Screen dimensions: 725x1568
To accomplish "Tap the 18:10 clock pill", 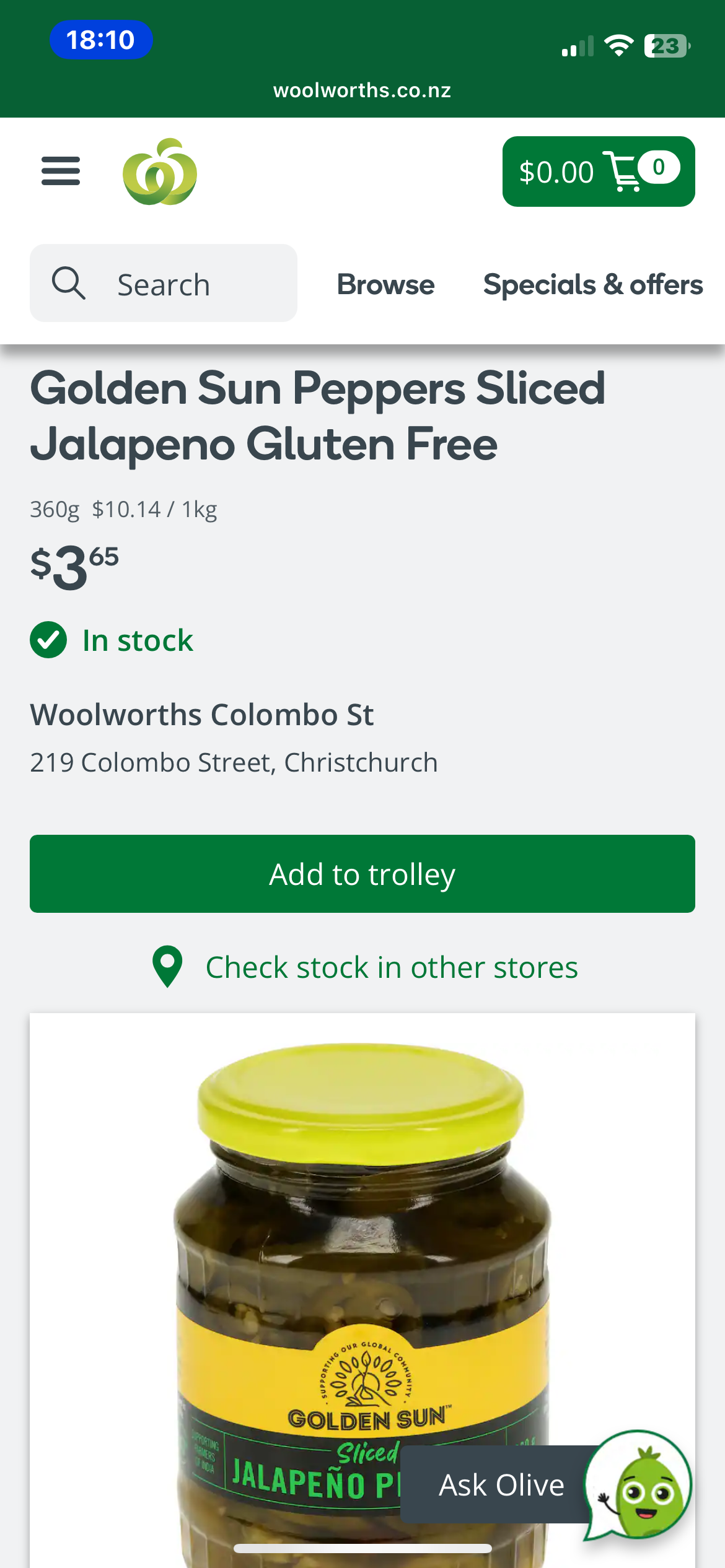I will [x=101, y=40].
